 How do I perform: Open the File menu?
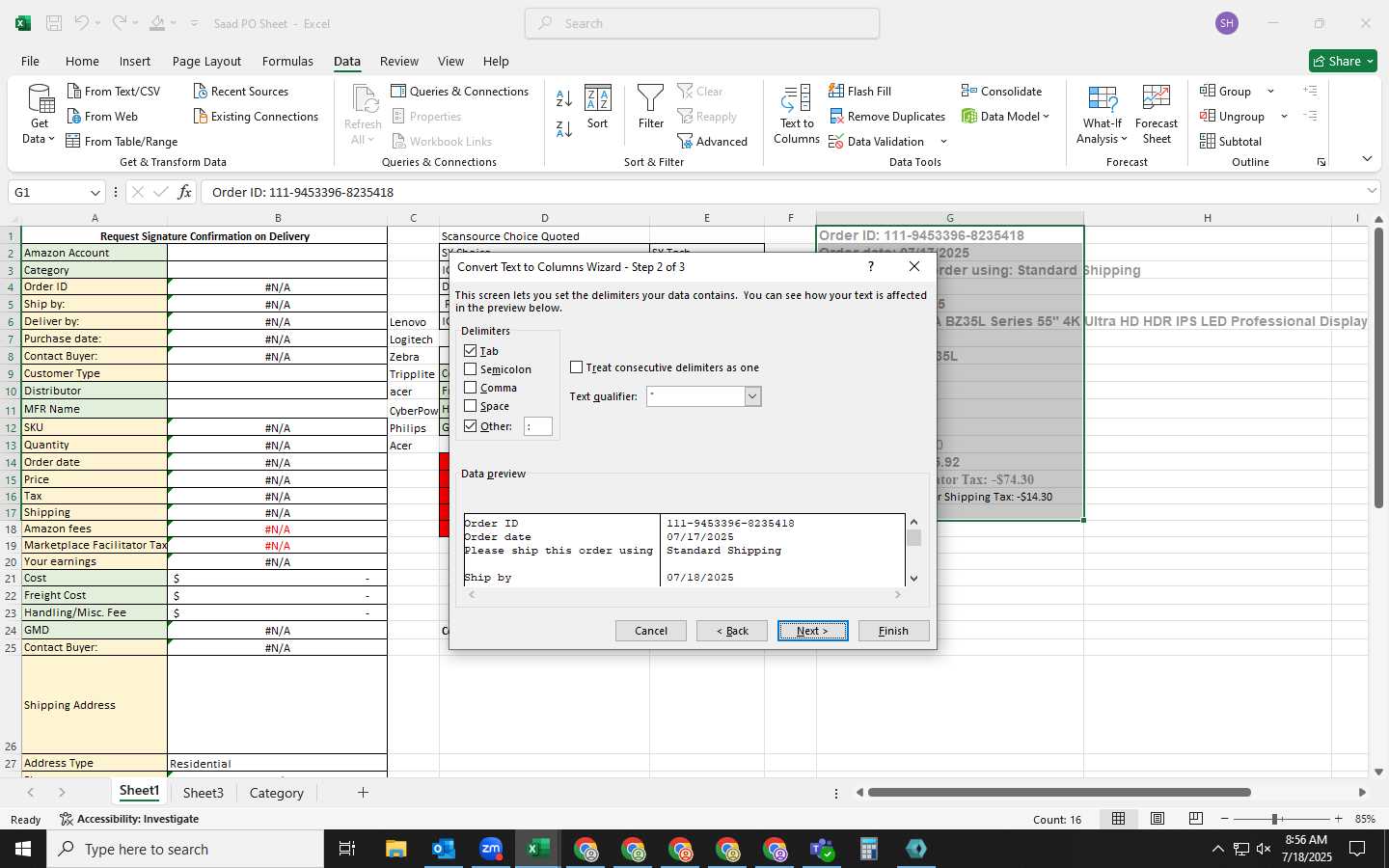point(30,61)
